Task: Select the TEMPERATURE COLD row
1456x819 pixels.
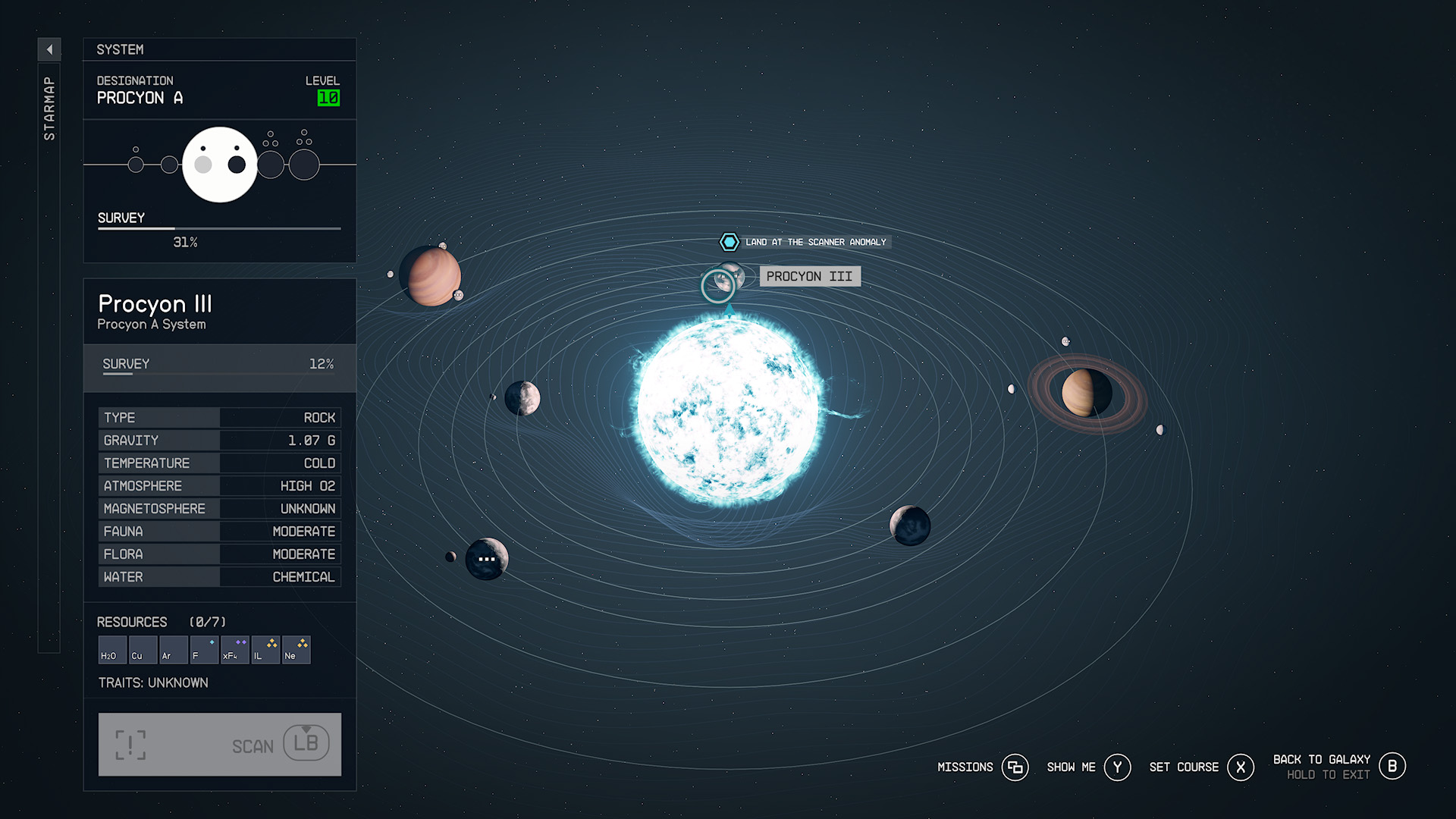Action: [219, 463]
